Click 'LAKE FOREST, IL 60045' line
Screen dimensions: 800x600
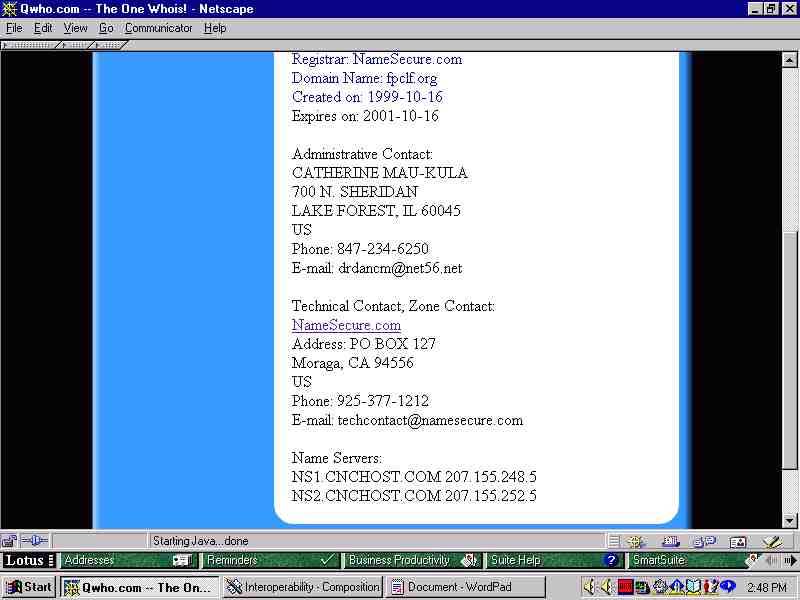[376, 211]
